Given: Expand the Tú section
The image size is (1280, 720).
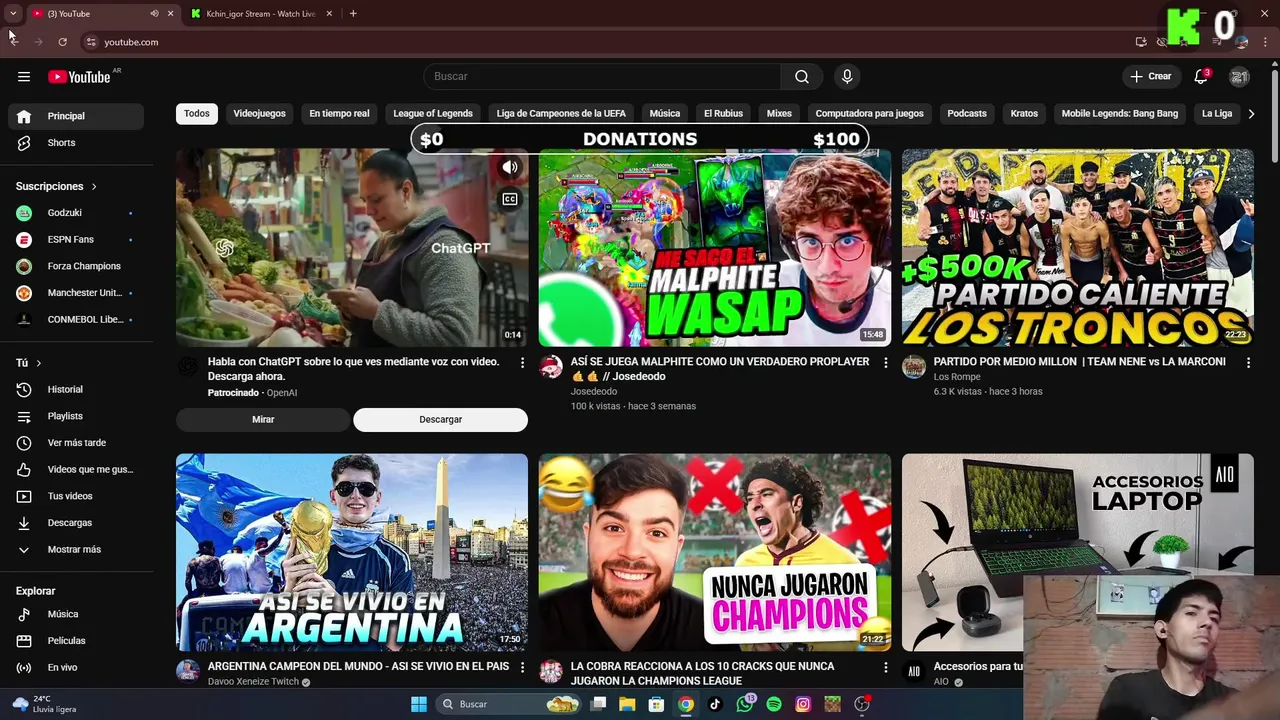Looking at the screenshot, I should click(x=29, y=363).
